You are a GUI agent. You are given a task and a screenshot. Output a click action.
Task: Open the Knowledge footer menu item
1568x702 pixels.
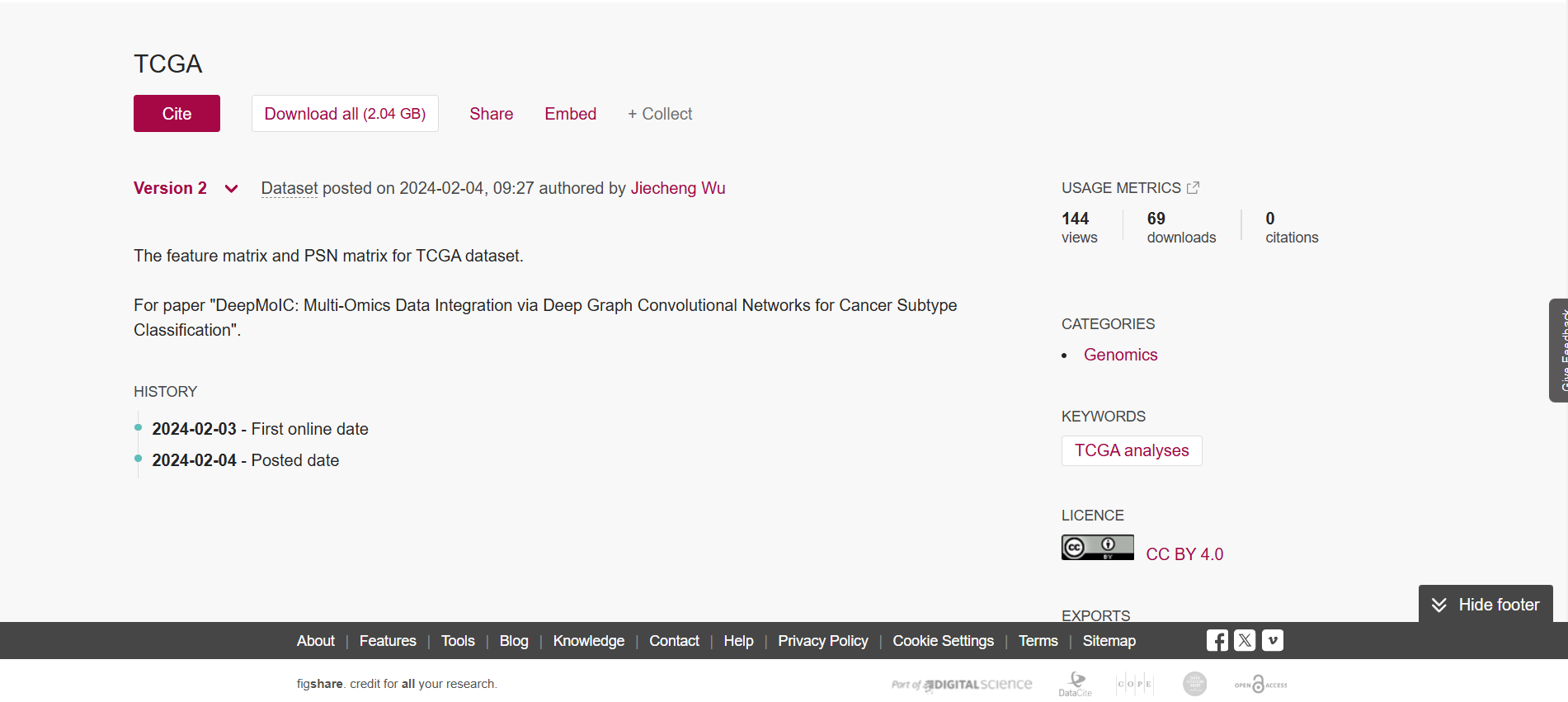588,641
